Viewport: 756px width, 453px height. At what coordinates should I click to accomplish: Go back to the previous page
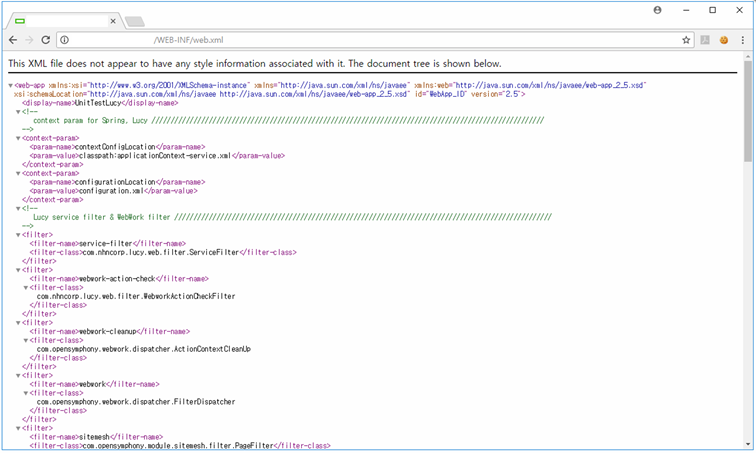click(x=13, y=40)
